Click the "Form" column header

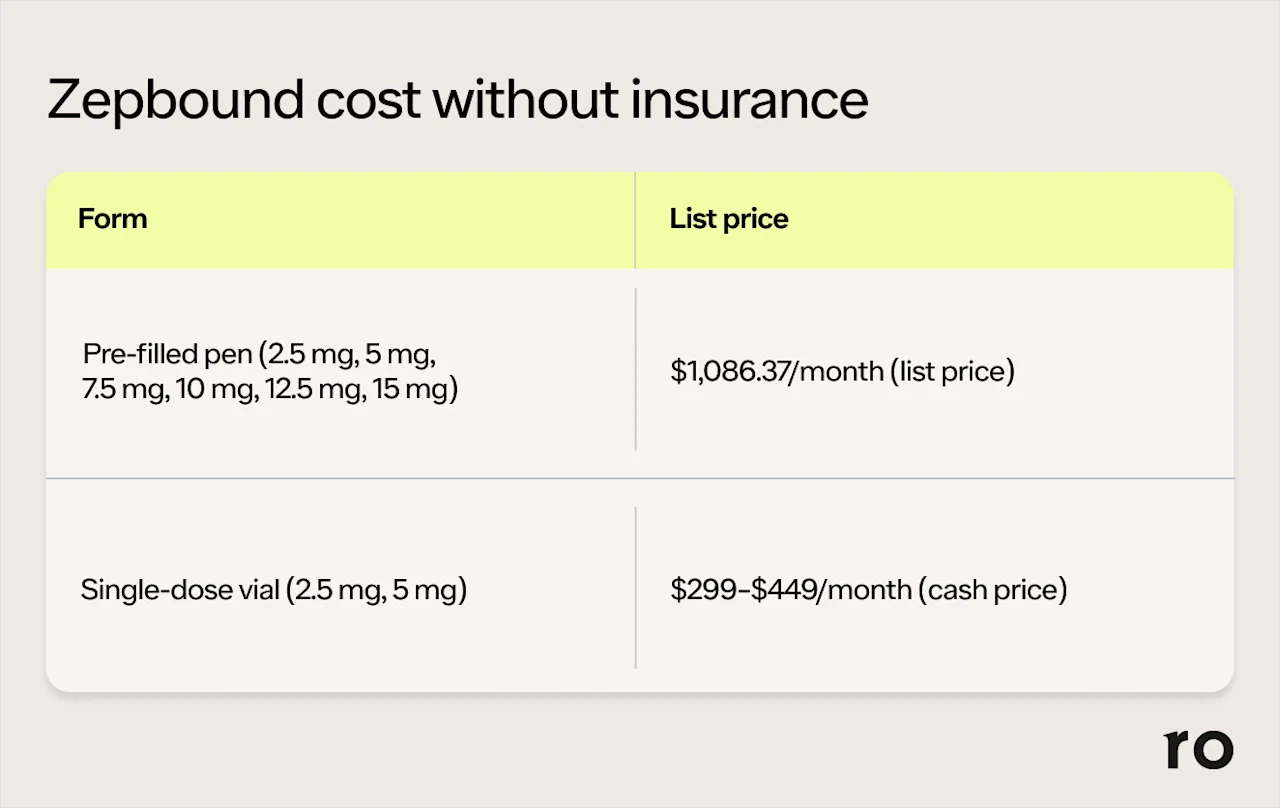click(x=112, y=219)
